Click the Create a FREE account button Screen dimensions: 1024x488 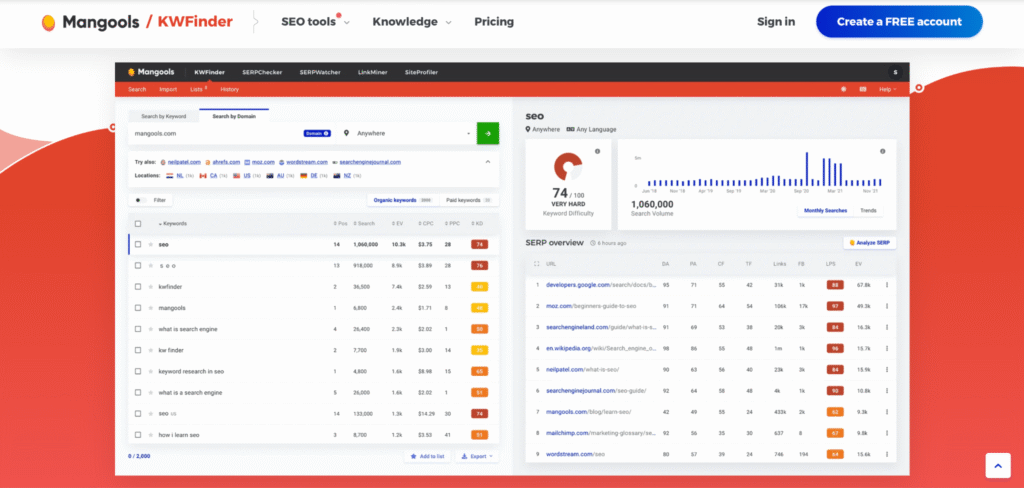pyautogui.click(x=899, y=22)
